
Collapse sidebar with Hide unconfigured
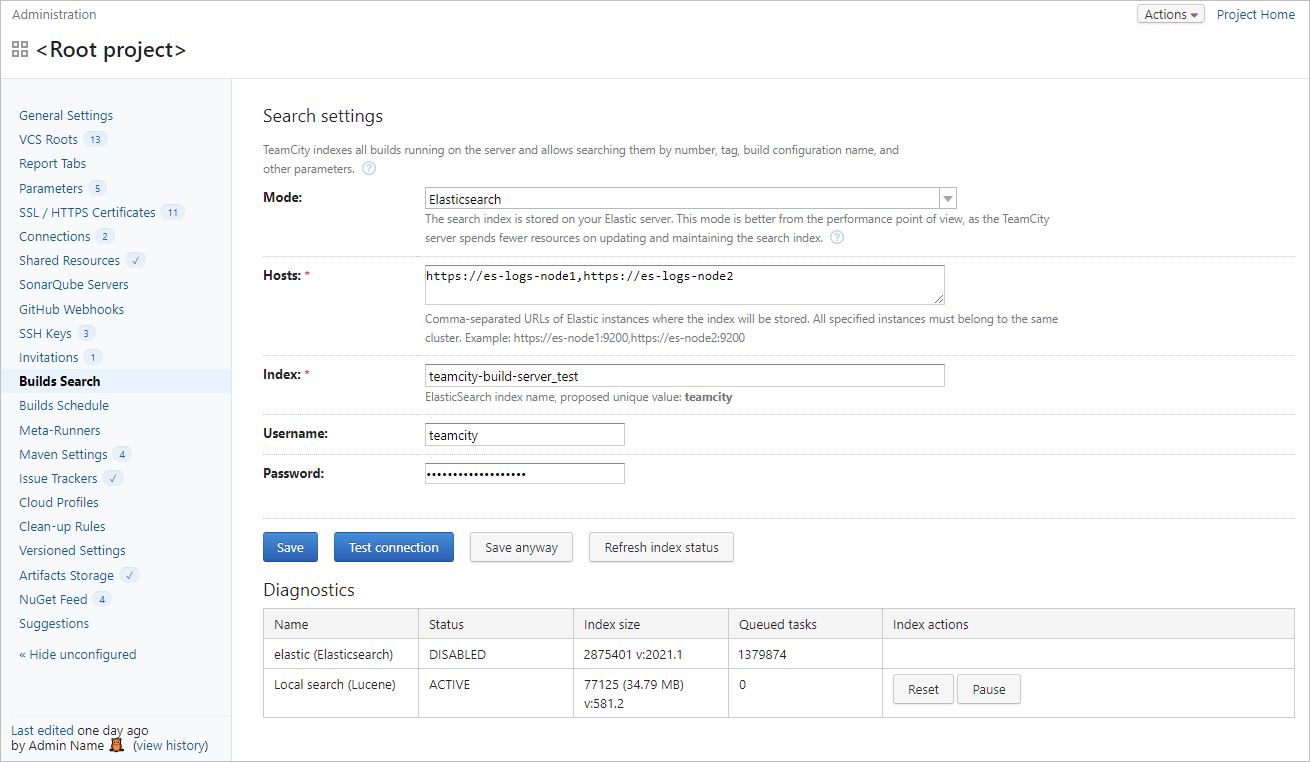tap(77, 654)
